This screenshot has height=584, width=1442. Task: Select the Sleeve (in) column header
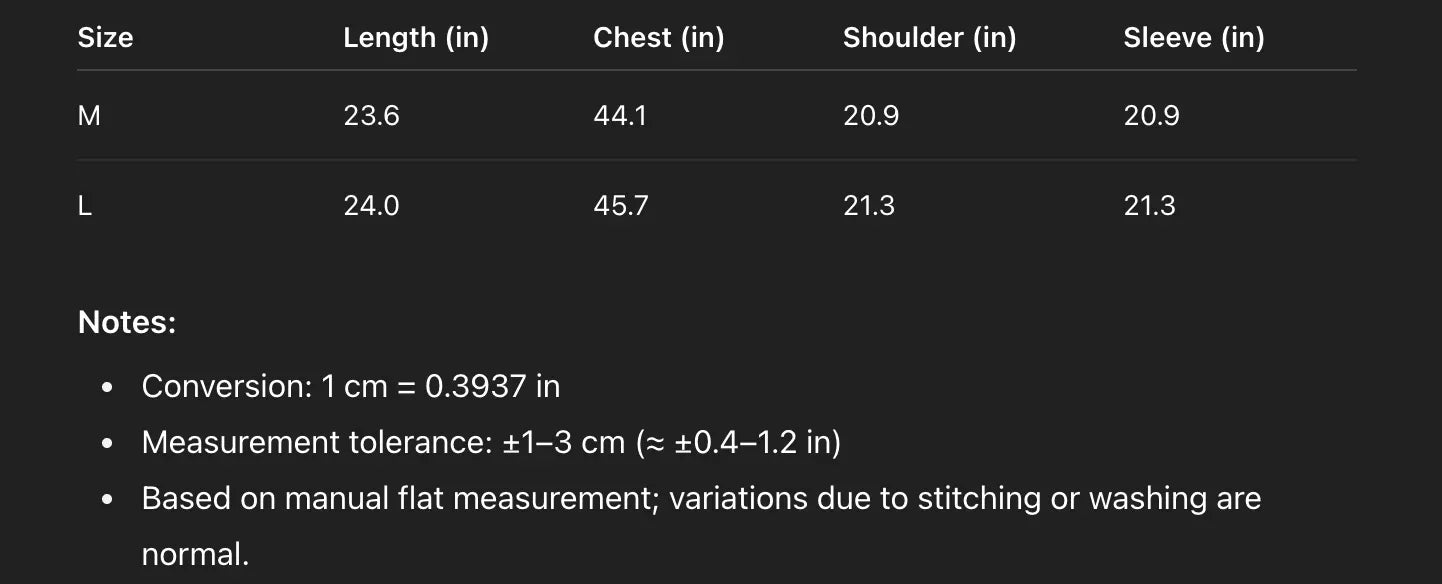(1193, 38)
